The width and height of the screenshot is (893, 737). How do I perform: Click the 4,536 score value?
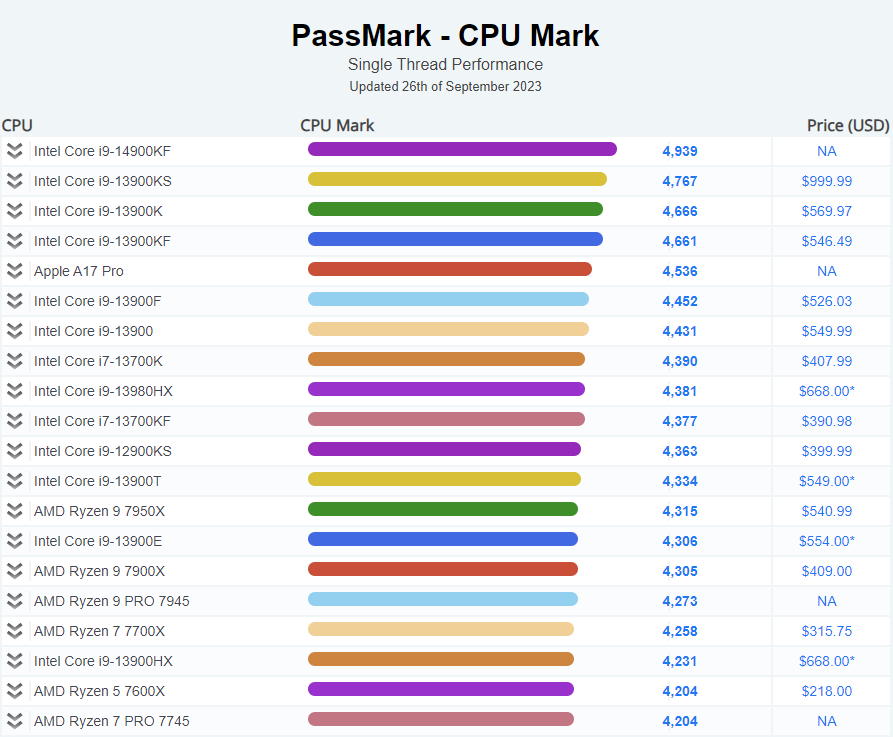(x=680, y=271)
